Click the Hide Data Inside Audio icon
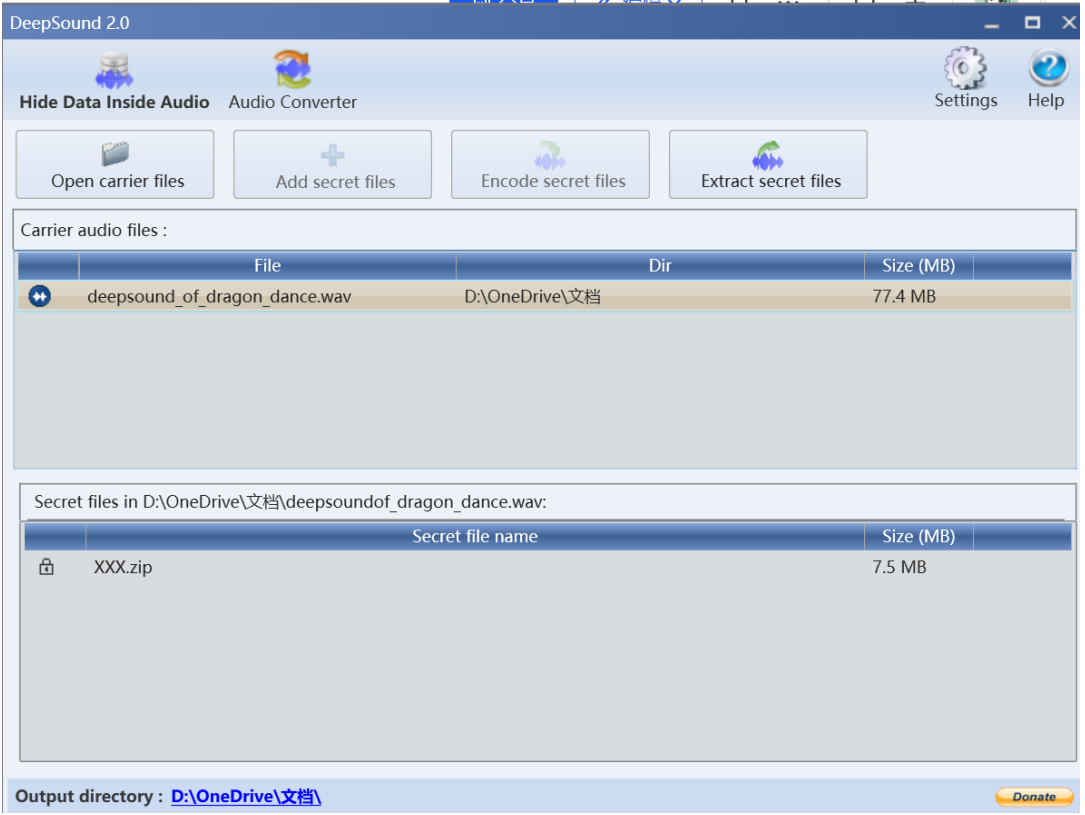 pos(114,70)
